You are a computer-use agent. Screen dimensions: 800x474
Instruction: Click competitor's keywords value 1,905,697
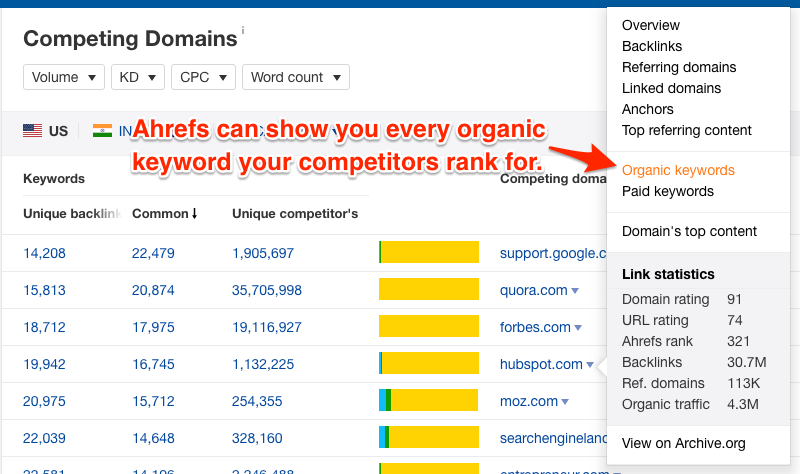point(263,253)
